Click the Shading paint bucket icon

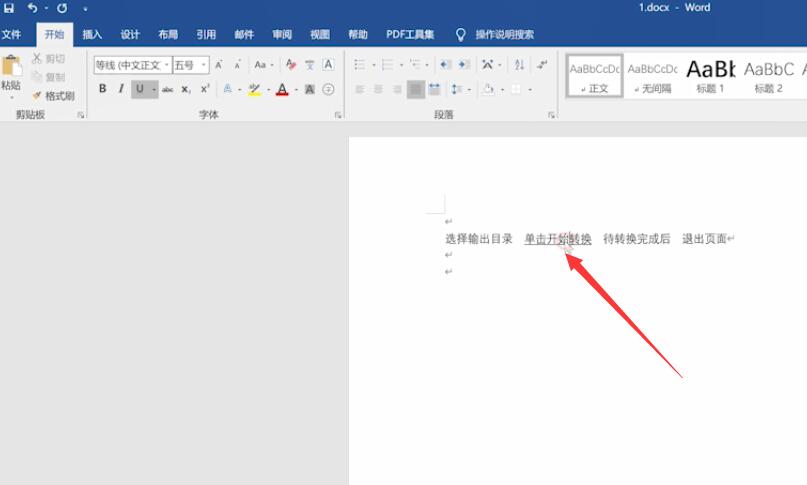coord(488,90)
